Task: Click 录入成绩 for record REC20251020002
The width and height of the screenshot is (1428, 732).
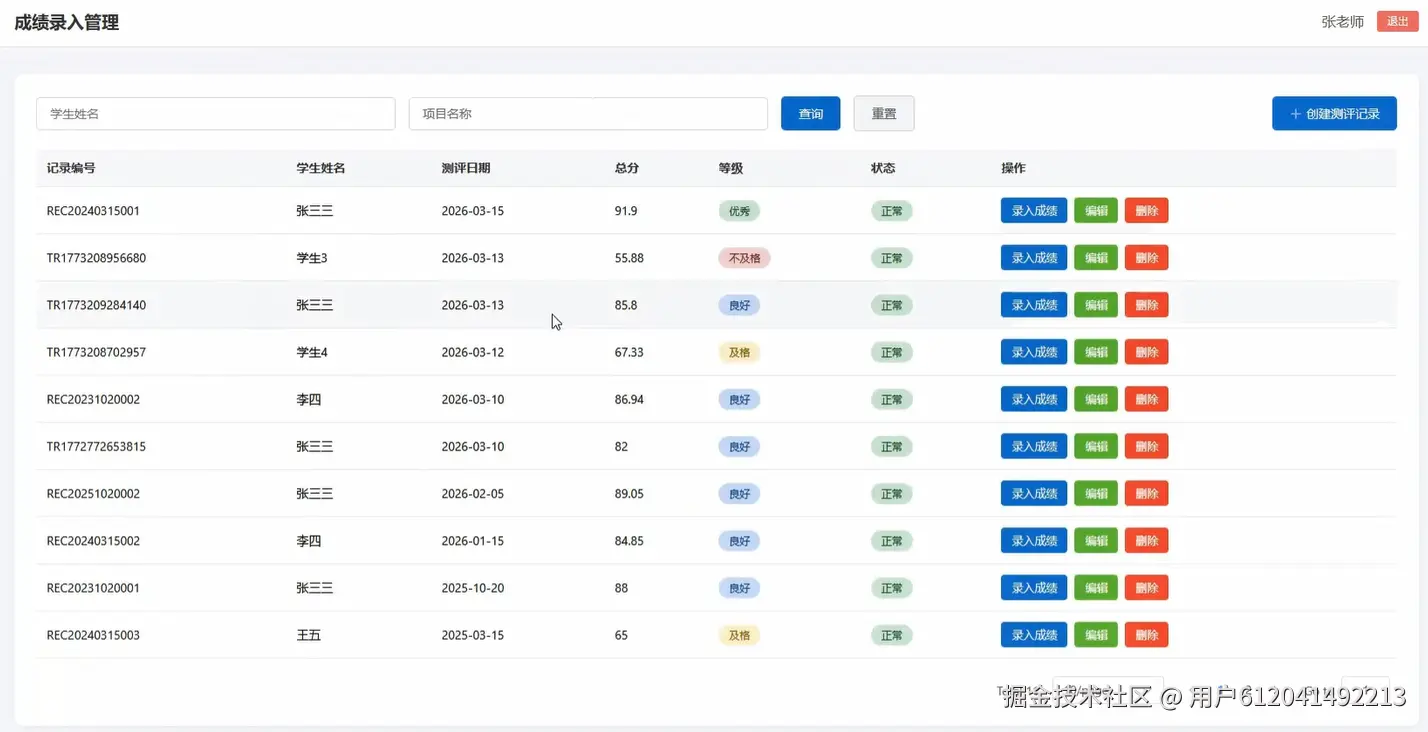Action: pos(1034,493)
